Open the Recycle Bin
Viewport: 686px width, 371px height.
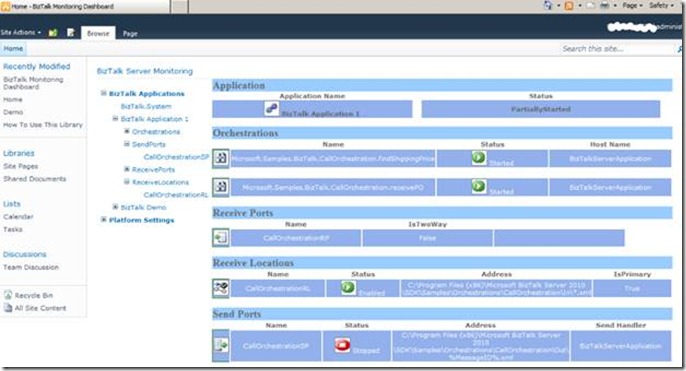(34, 296)
